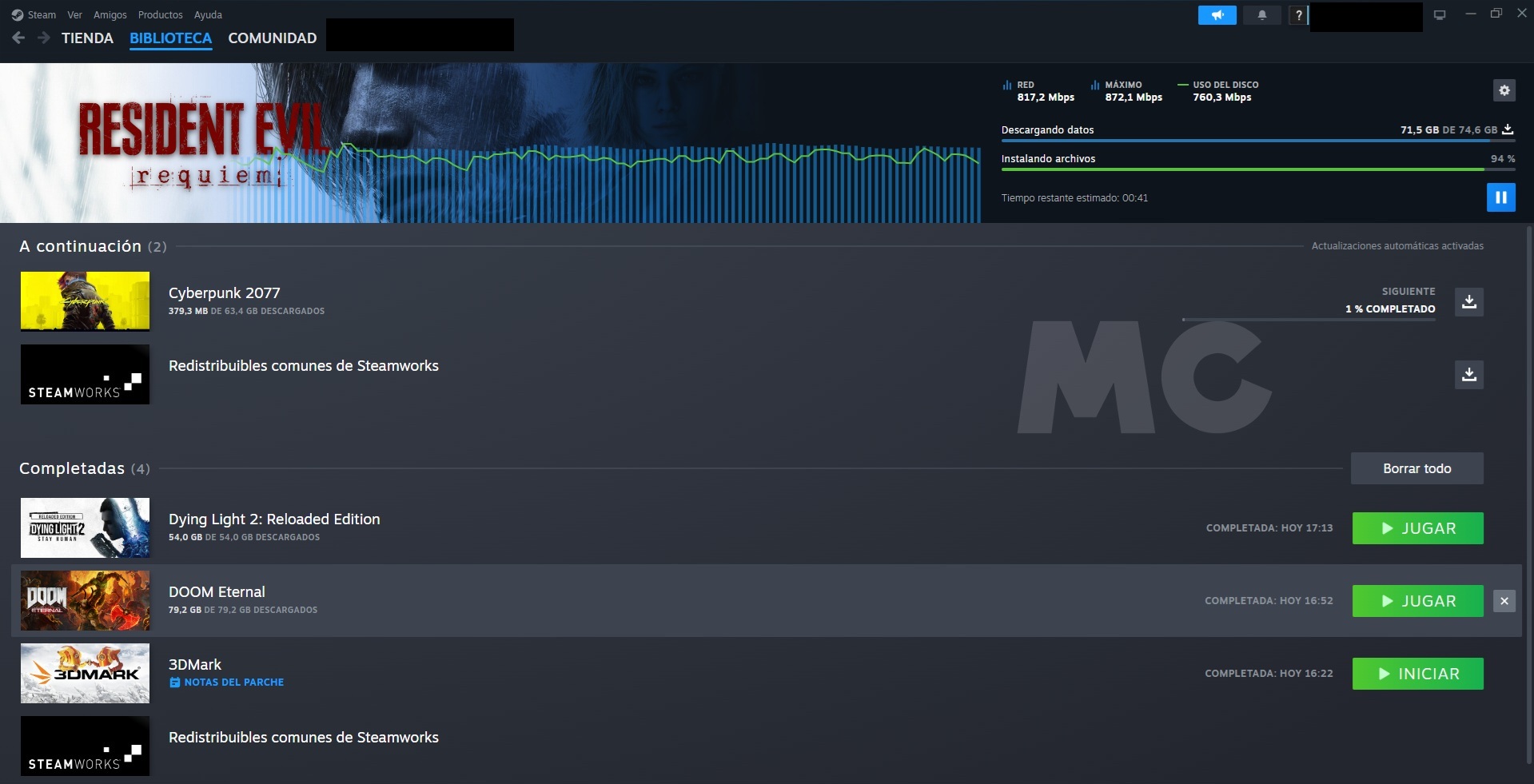Viewport: 1534px width, 784px height.
Task: Start the Cyberpunk 2077 download now
Action: click(x=1469, y=302)
